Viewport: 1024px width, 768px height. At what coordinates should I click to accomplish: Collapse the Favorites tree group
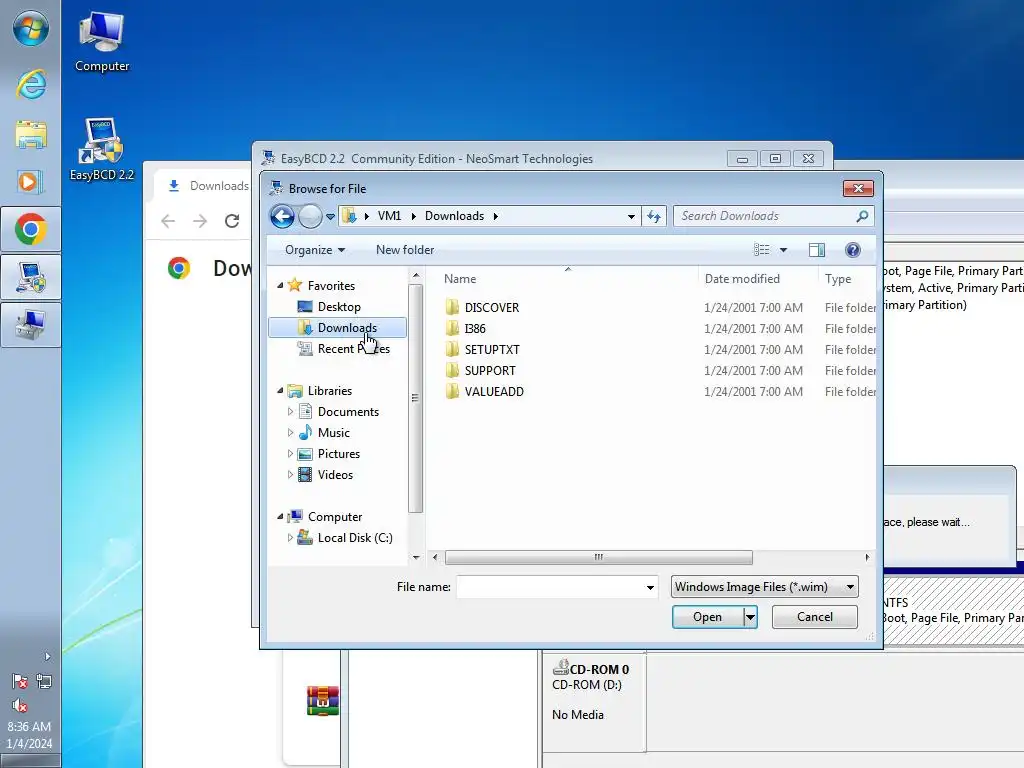click(x=280, y=285)
